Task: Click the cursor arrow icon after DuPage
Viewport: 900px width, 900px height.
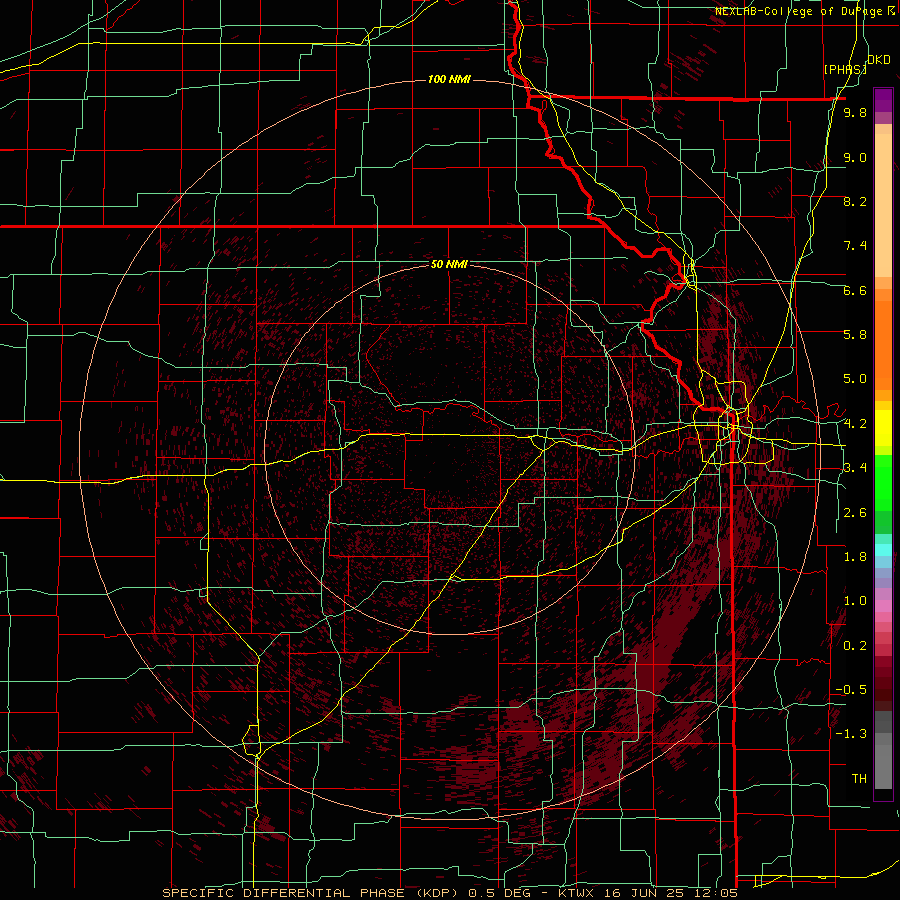Action: (x=891, y=10)
